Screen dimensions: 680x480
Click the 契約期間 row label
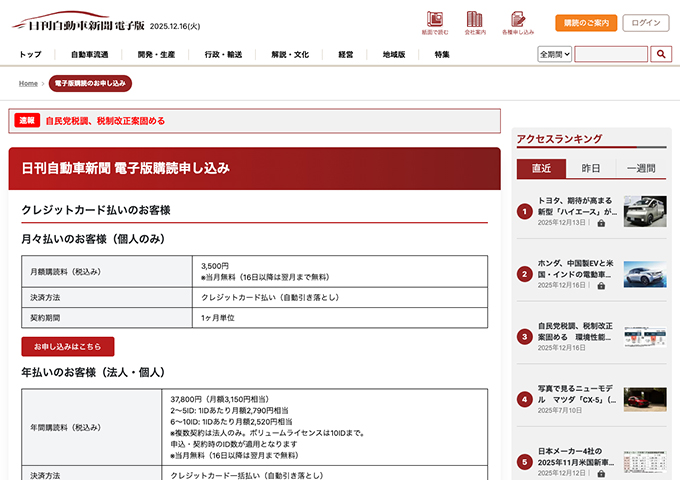click(45, 318)
